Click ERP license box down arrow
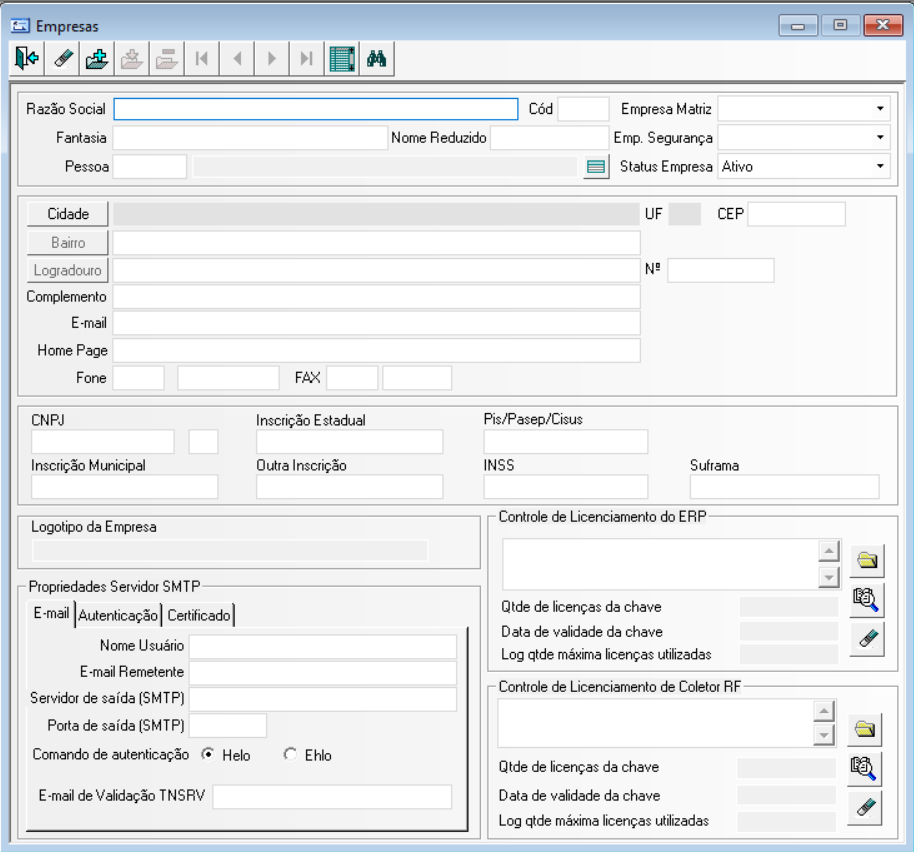Screen dimensions: 914x852 click(829, 578)
